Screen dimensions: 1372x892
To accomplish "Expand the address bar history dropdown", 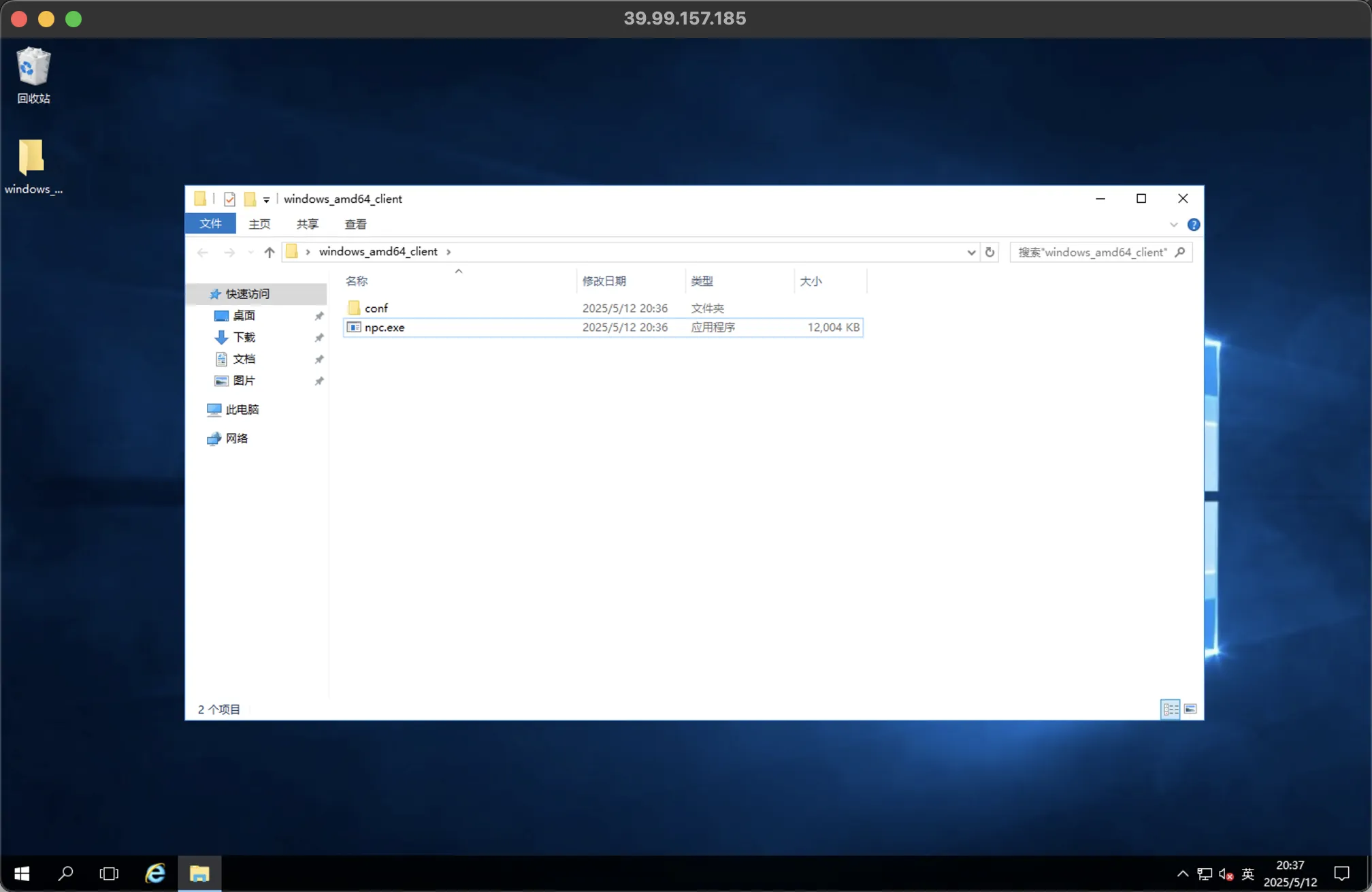I will click(971, 253).
